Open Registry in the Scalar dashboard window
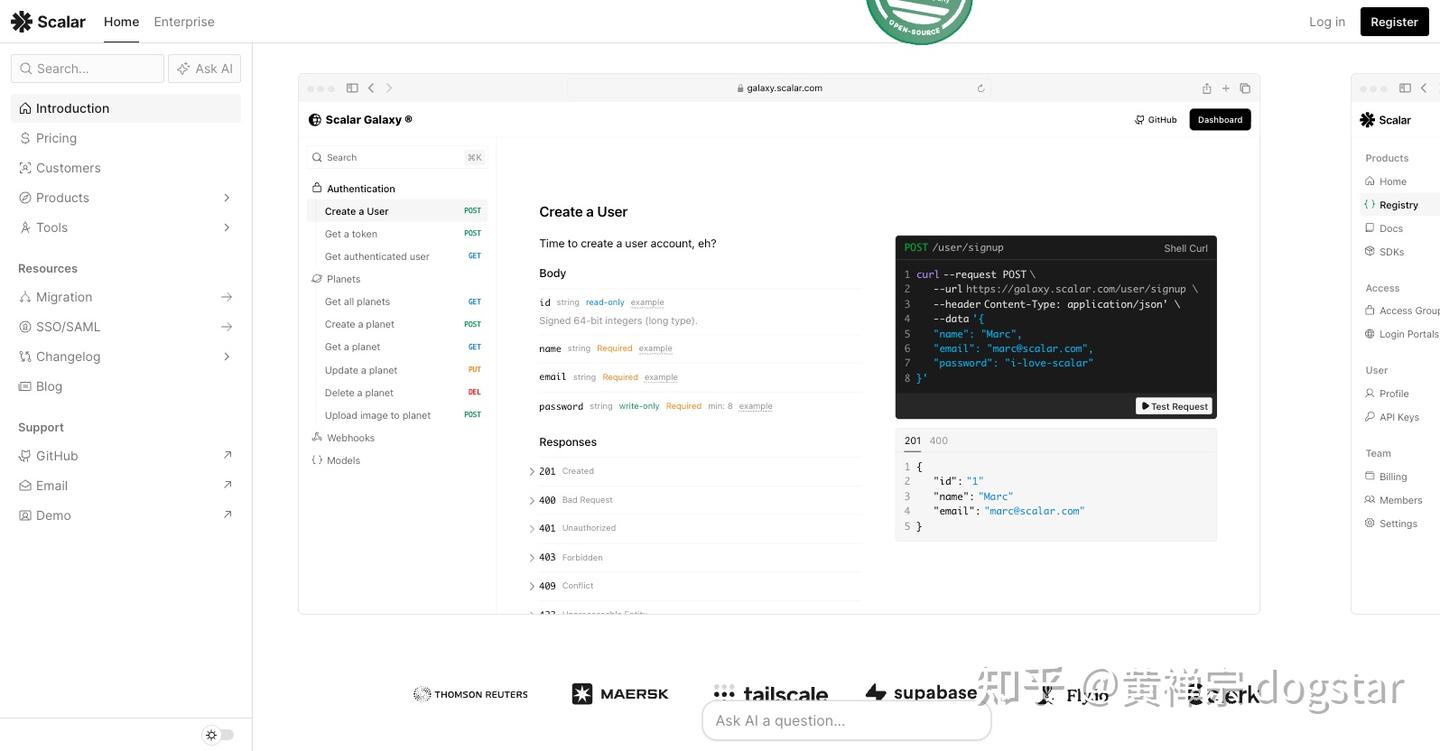This screenshot has height=751, width=1440. point(1398,205)
